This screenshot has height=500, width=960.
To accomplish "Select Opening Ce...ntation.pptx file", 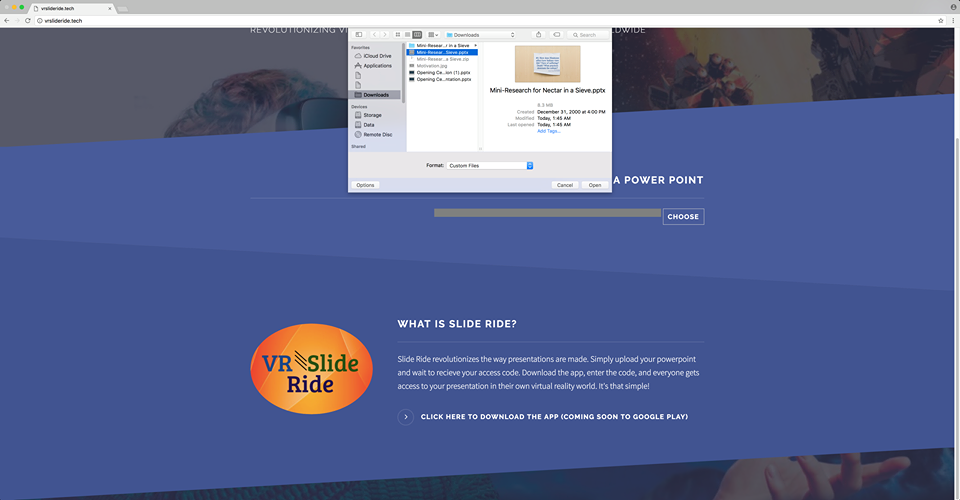I will point(443,80).
